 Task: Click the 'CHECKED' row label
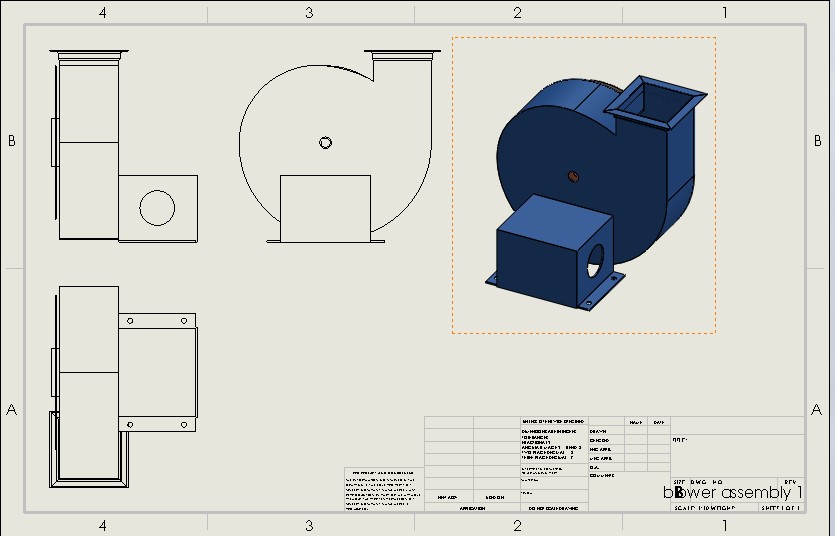pyautogui.click(x=599, y=441)
